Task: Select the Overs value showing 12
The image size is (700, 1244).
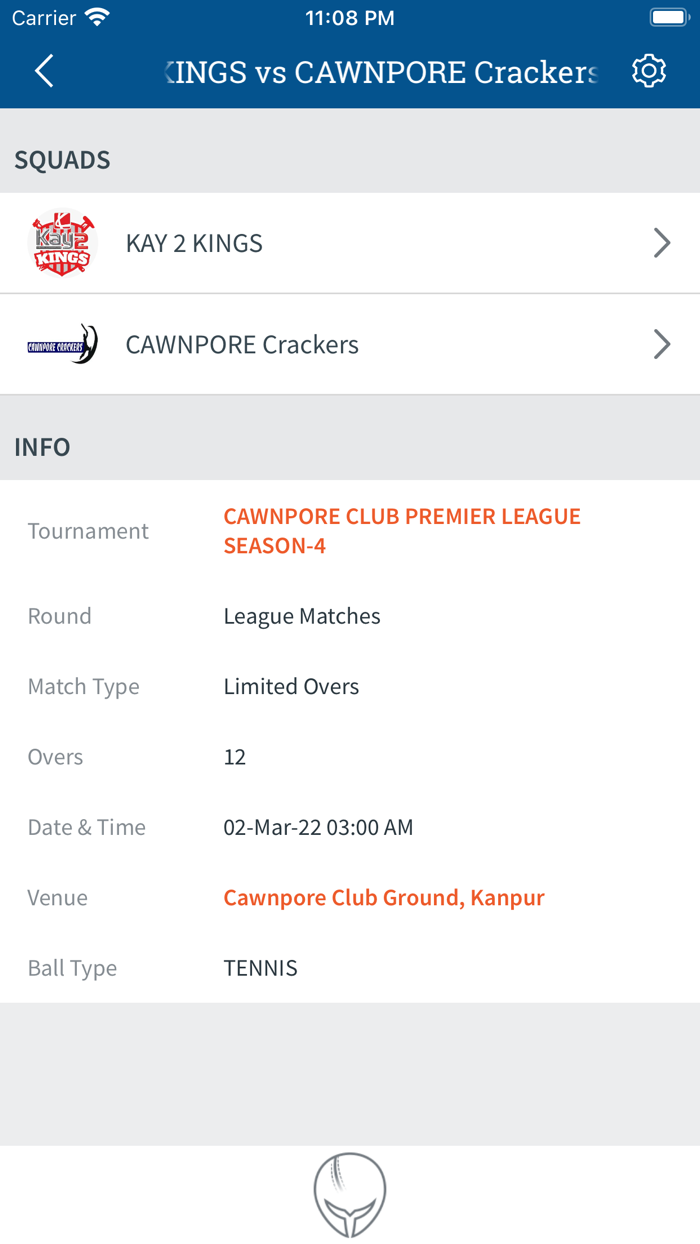Action: pos(234,757)
